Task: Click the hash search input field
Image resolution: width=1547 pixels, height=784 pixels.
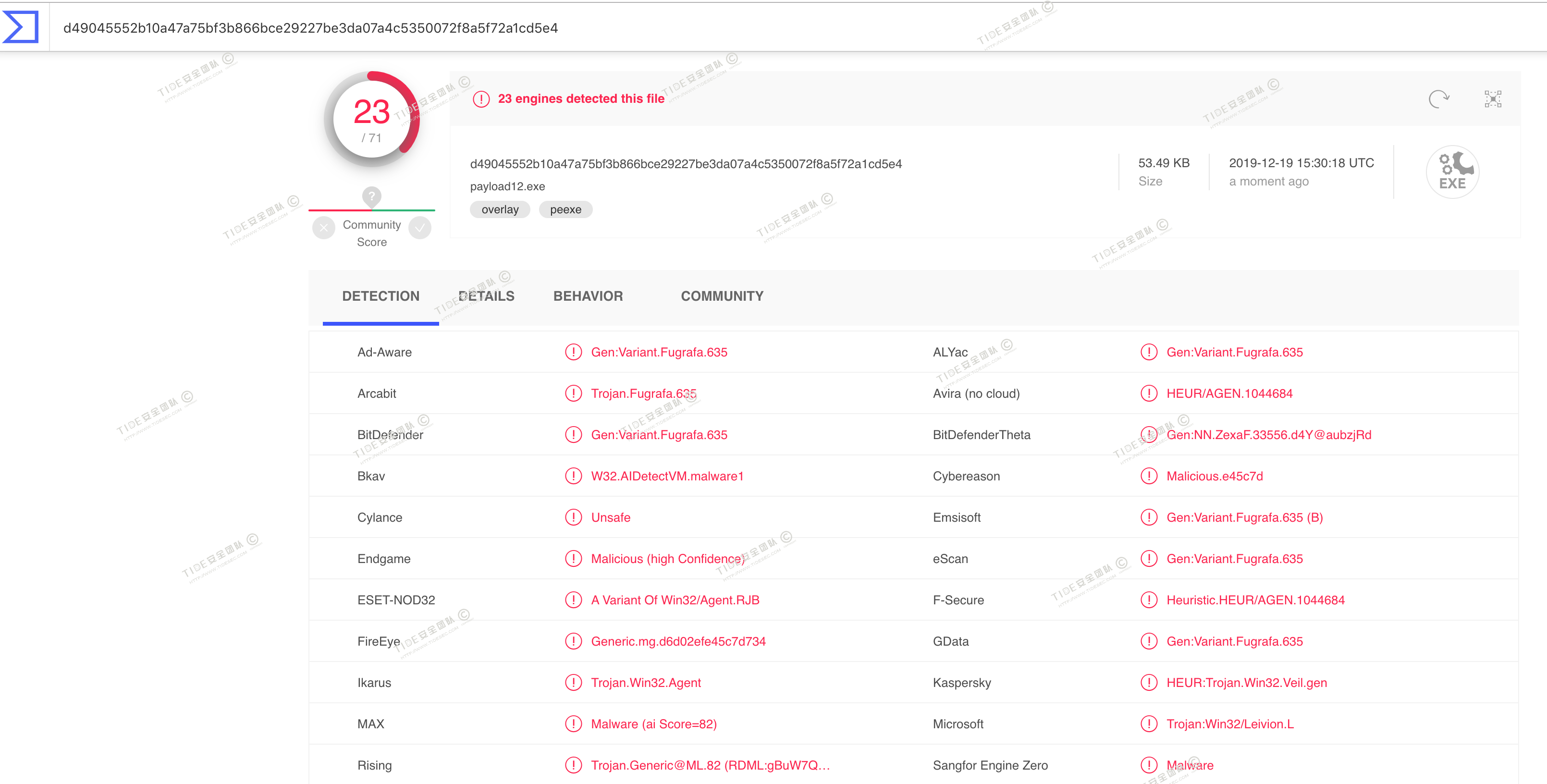Action: pyautogui.click(x=310, y=28)
